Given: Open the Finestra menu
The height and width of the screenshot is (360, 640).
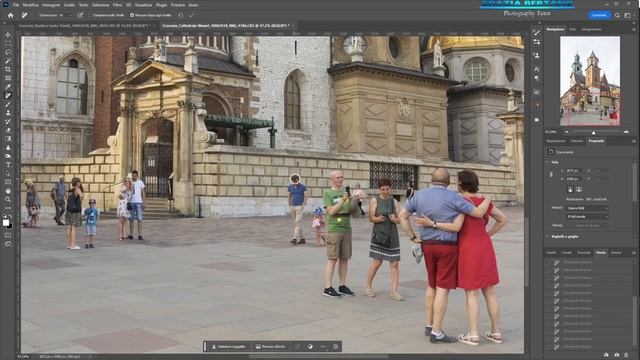Looking at the screenshot, I should [x=178, y=5].
